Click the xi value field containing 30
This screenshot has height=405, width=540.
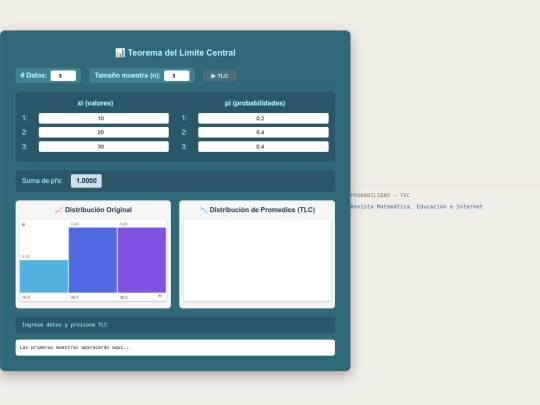pyautogui.click(x=104, y=147)
